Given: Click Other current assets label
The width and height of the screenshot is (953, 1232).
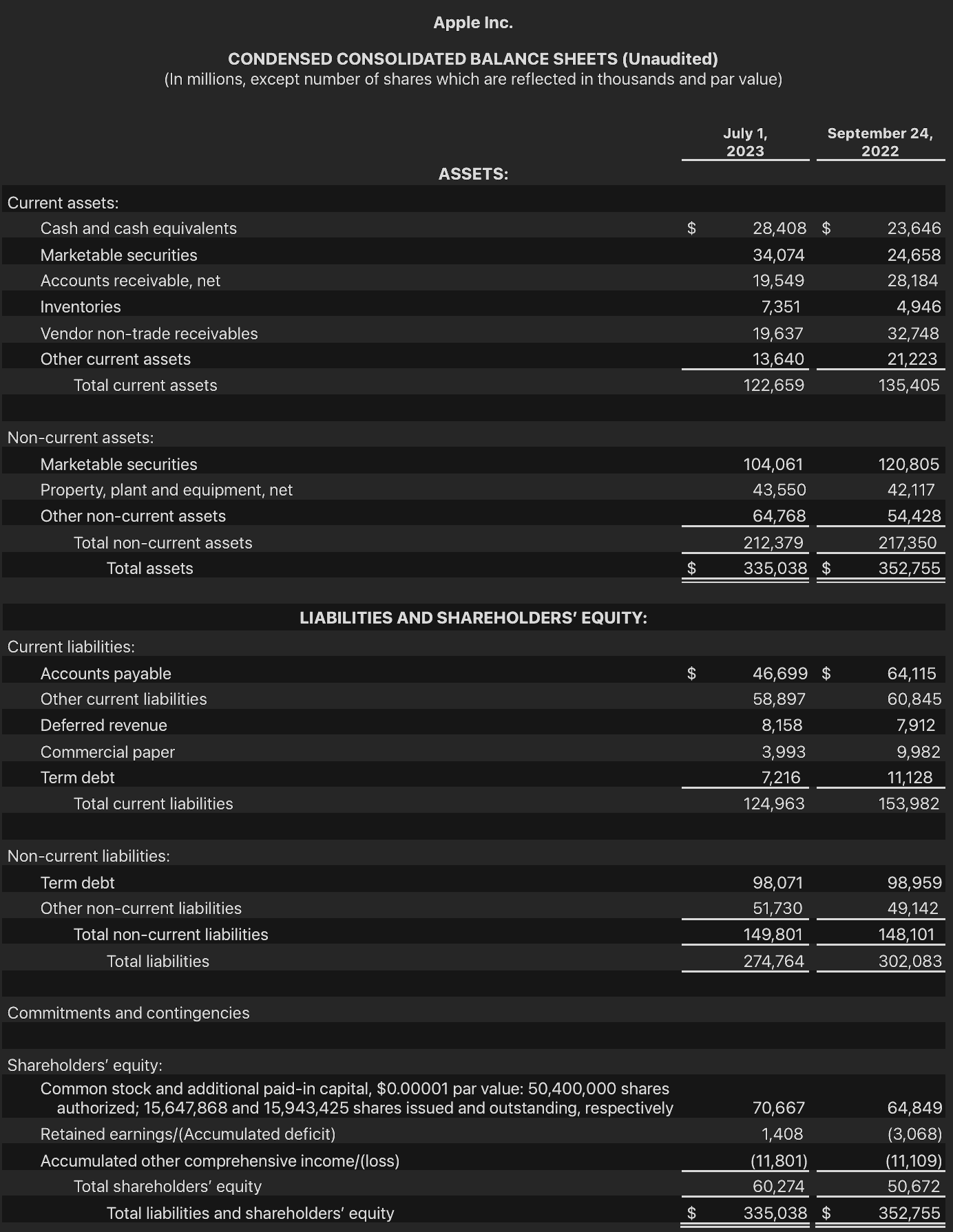Looking at the screenshot, I should point(116,359).
